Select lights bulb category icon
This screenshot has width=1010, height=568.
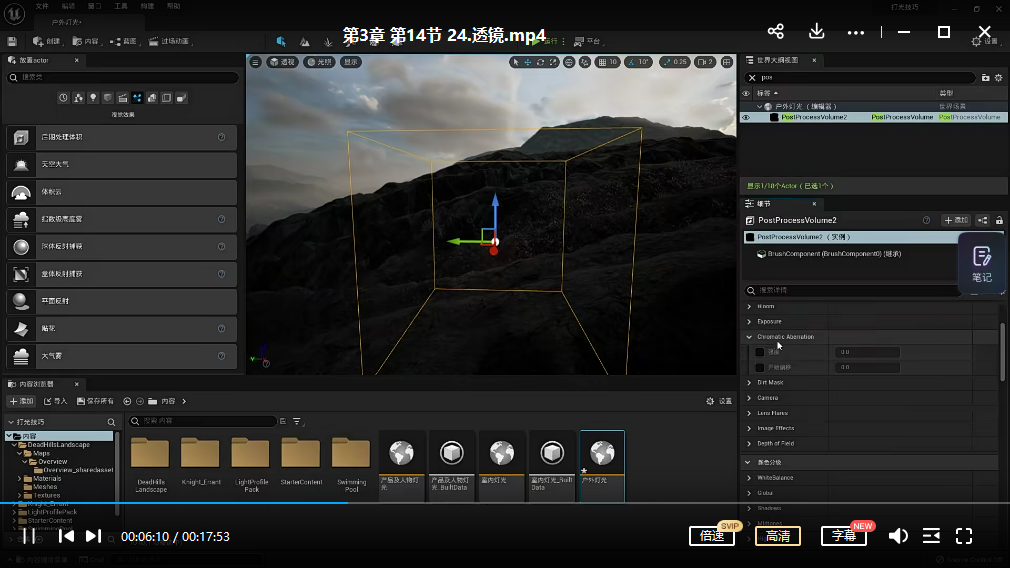(93, 98)
